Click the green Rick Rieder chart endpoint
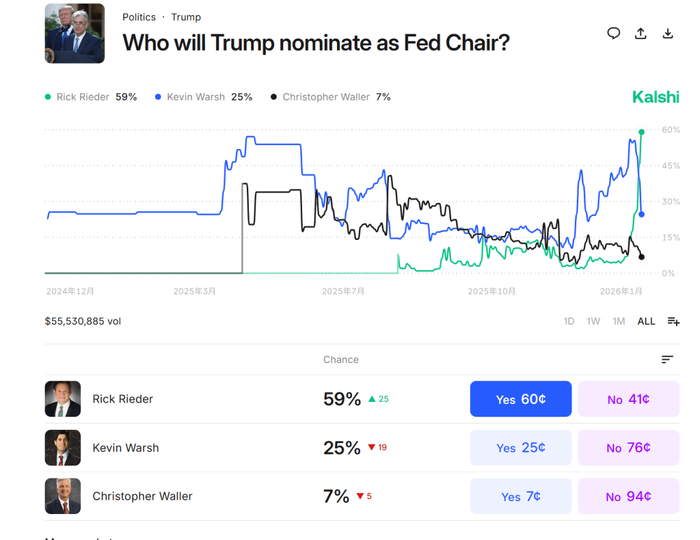The image size is (700, 540). click(x=641, y=131)
